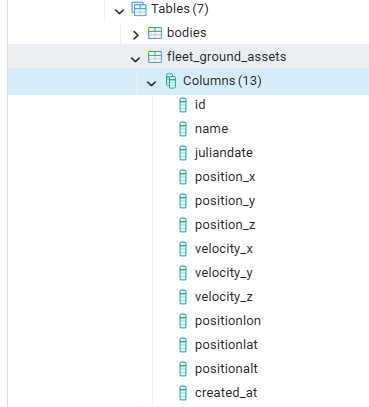Click the velocity_y column icon
Viewport: 369px width, 407px height.
(183, 273)
